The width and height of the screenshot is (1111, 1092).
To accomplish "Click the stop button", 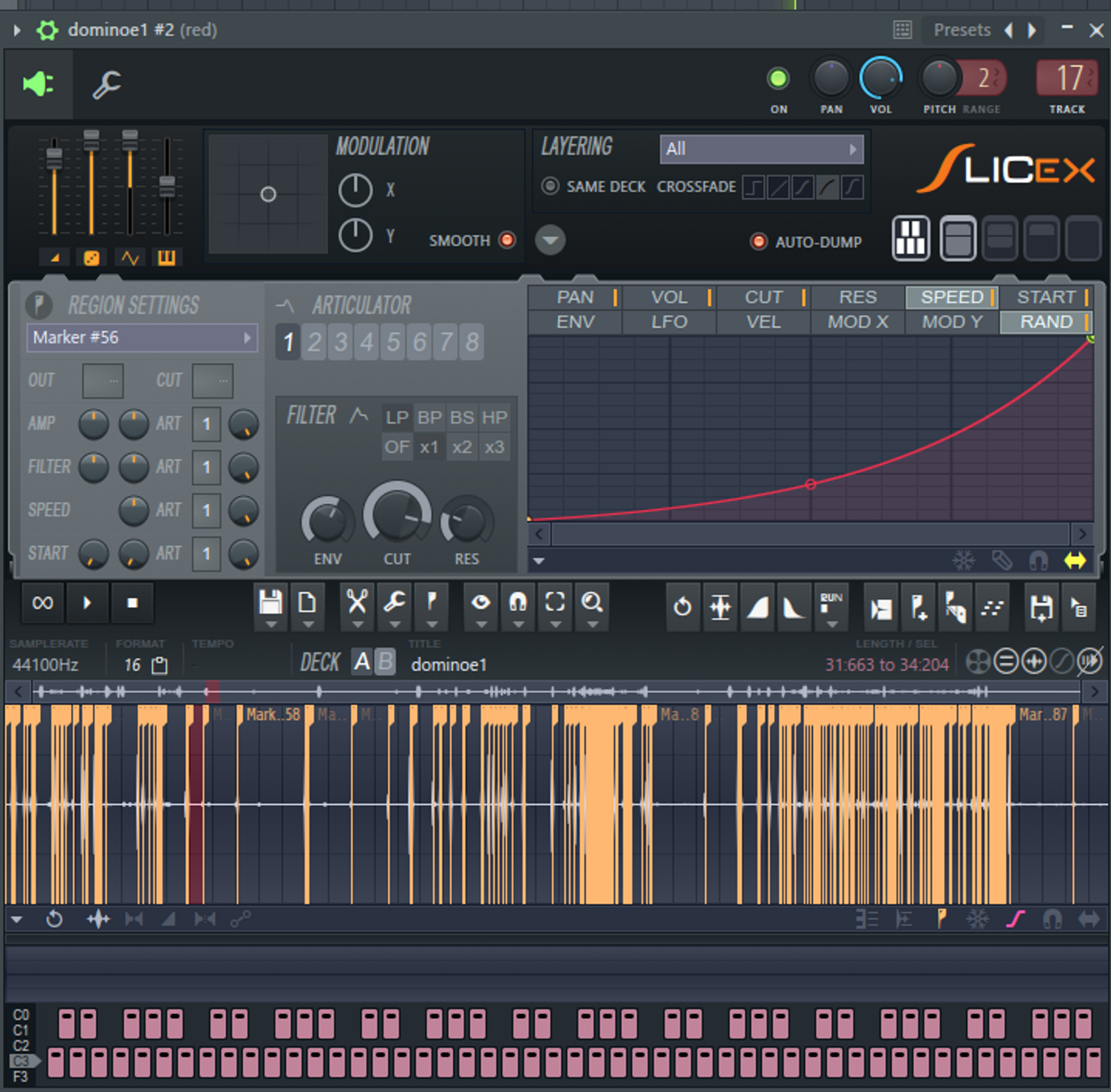I will point(132,603).
